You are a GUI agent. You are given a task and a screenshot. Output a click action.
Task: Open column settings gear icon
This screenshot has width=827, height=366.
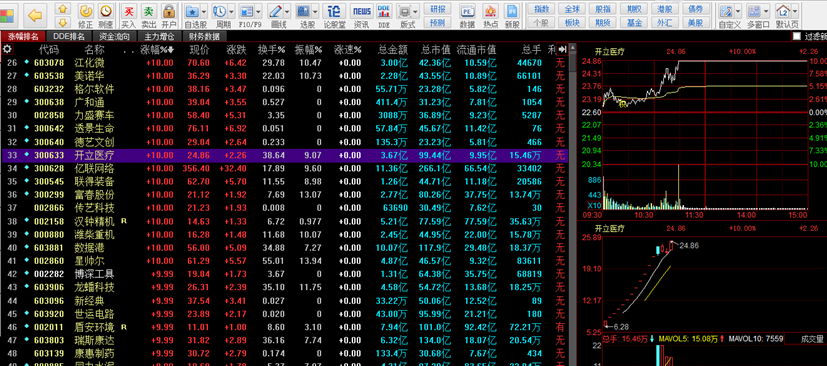[7, 50]
